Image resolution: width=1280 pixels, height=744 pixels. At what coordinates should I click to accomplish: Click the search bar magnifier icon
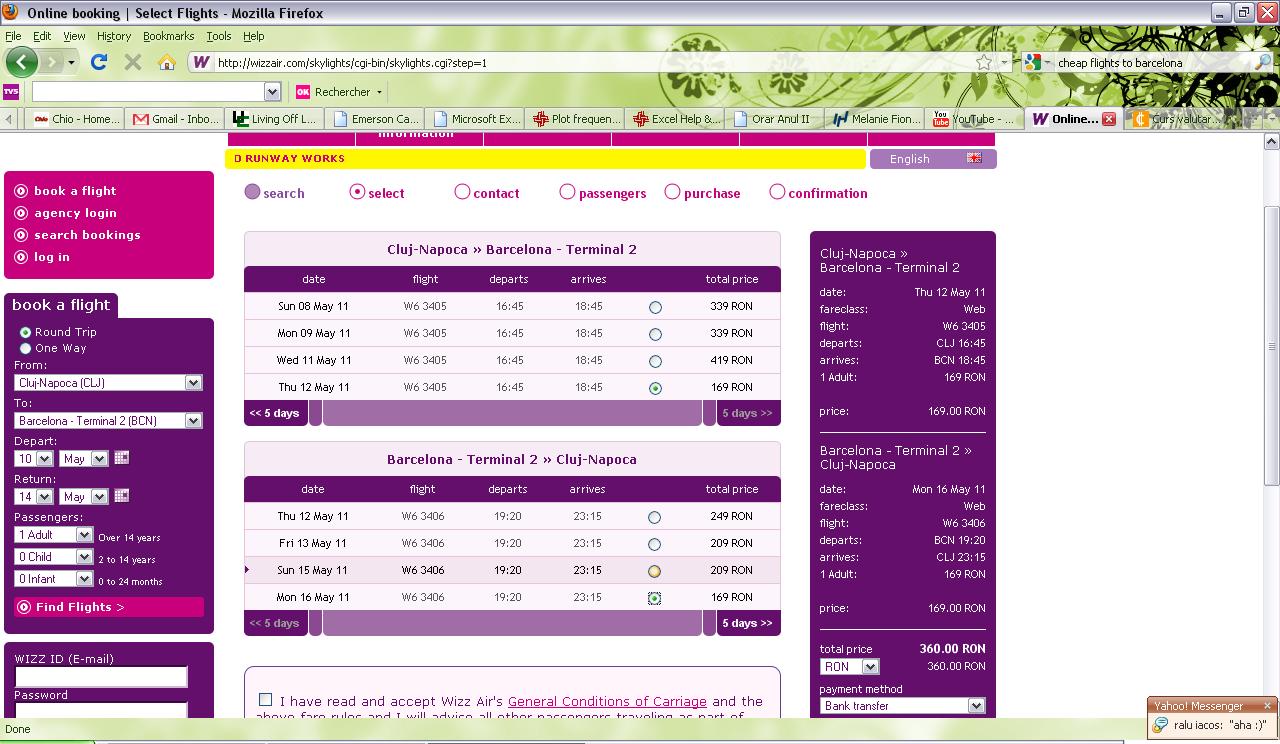pyautogui.click(x=1263, y=62)
